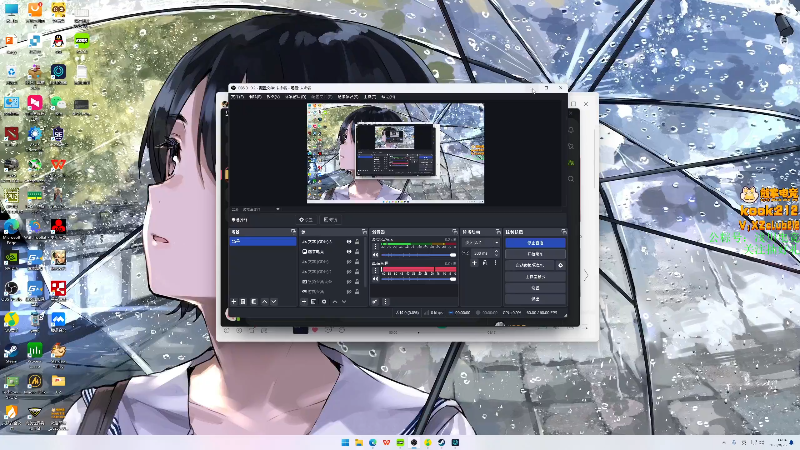
Task: Remove the selected scene using the trash icon
Action: pyautogui.click(x=243, y=302)
